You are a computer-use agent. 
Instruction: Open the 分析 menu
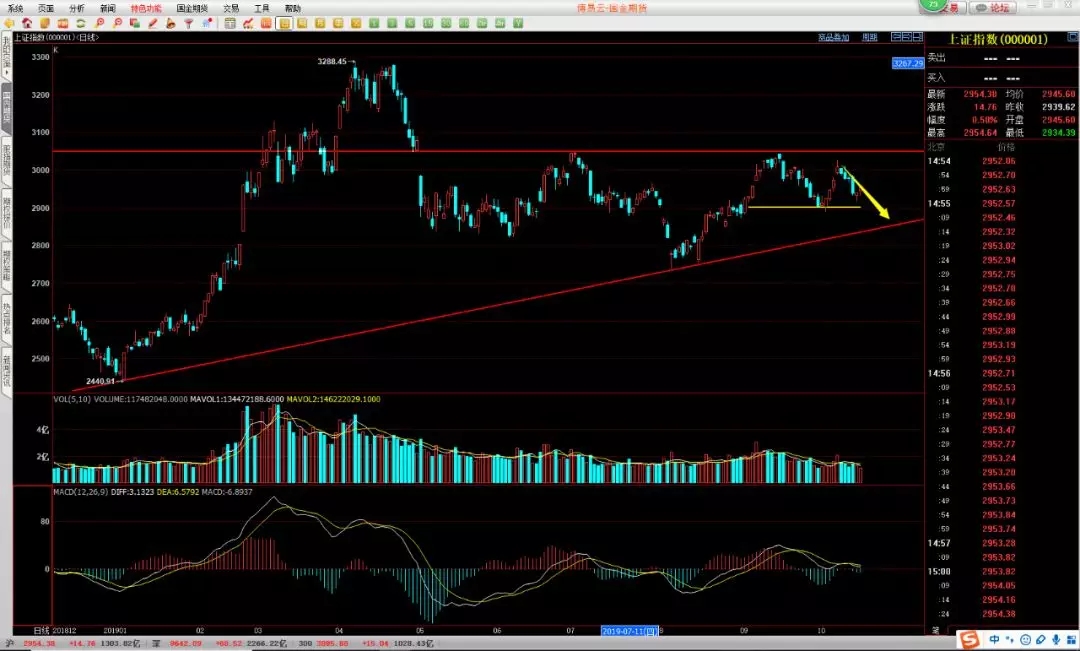pos(77,8)
